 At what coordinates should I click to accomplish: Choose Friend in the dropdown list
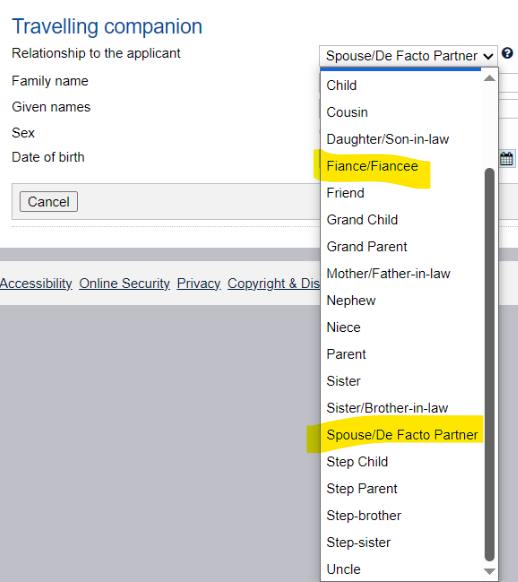coord(345,193)
